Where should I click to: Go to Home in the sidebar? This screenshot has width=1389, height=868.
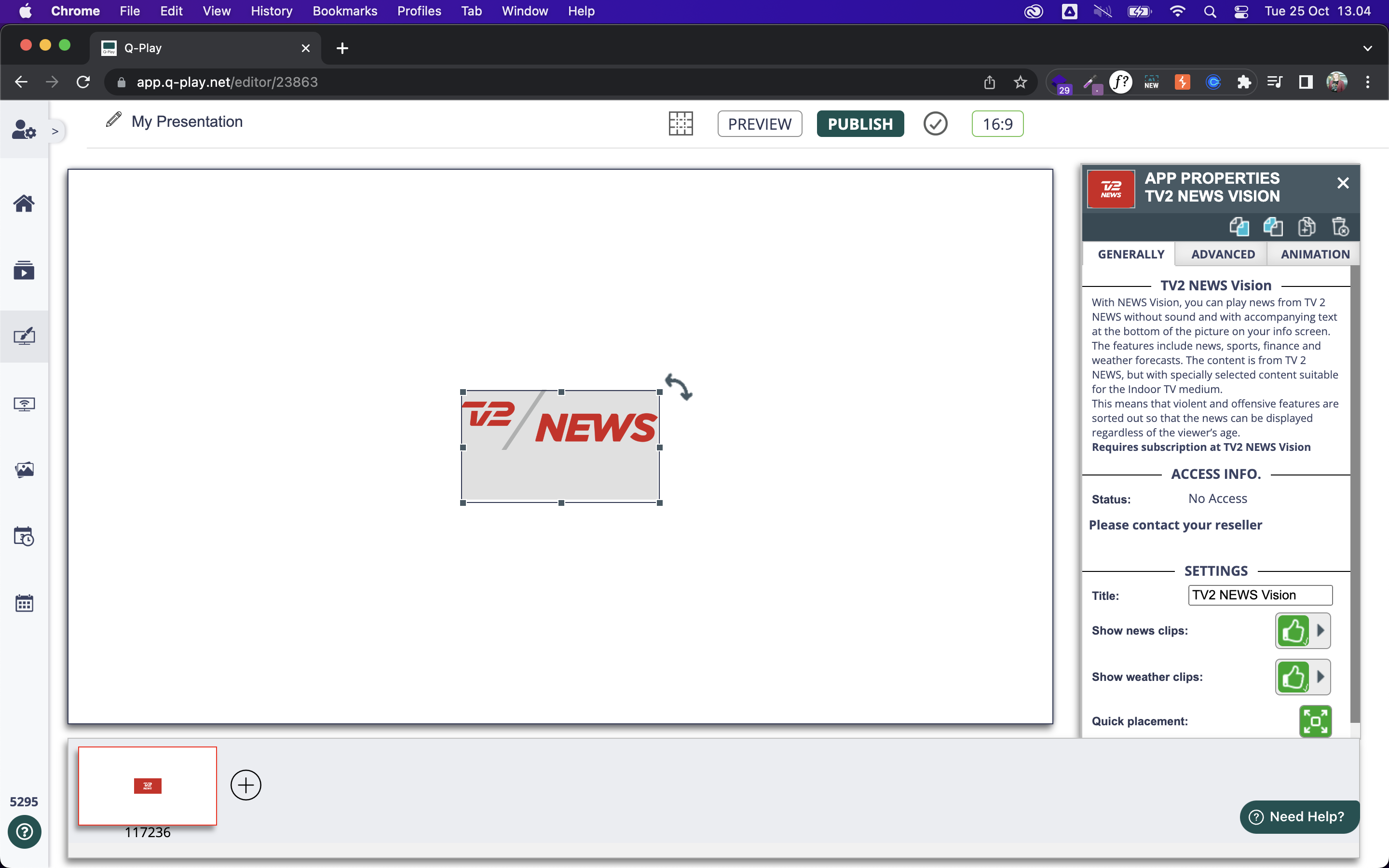pos(24,203)
